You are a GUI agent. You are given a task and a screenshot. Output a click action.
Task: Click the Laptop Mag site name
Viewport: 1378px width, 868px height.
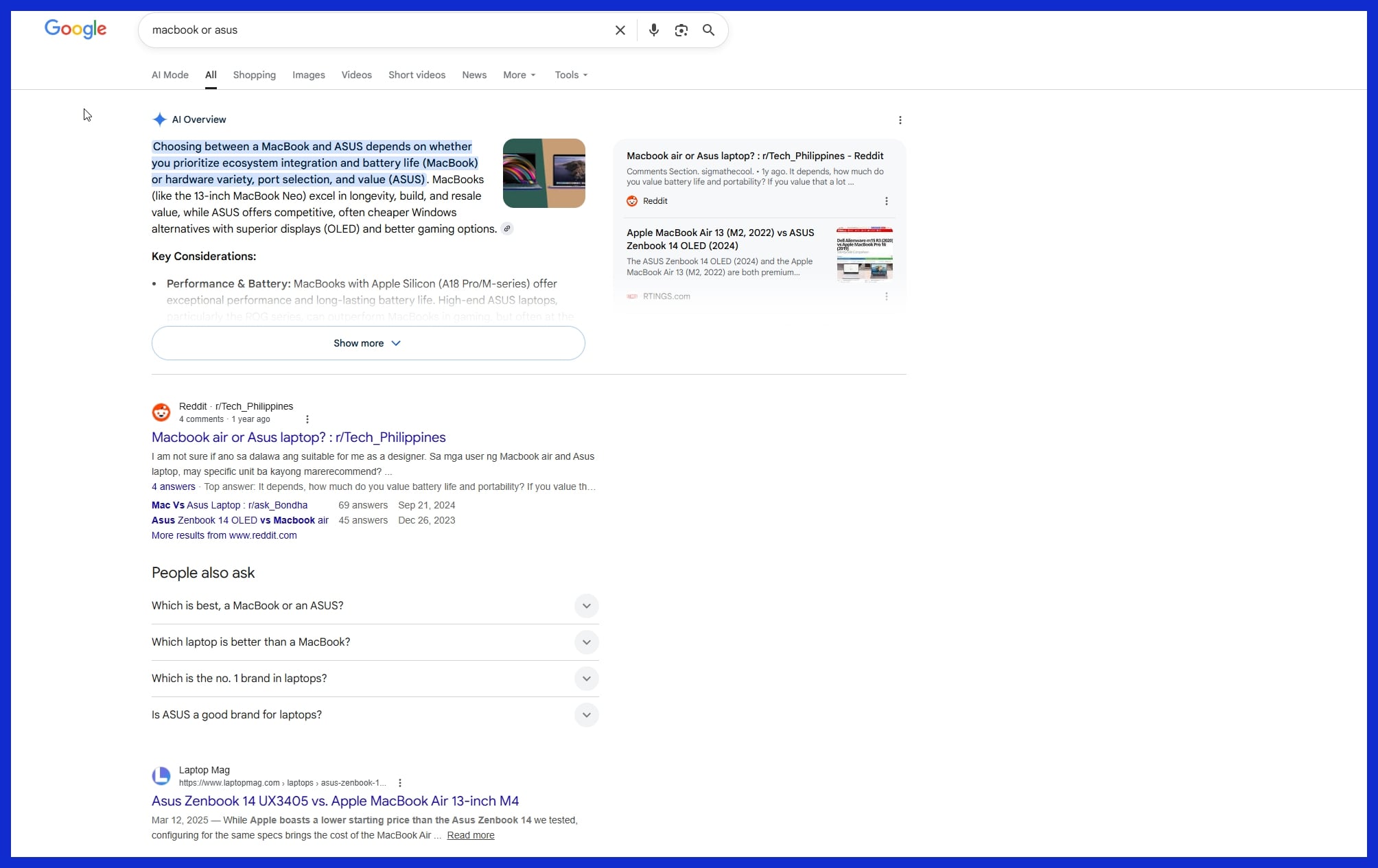[205, 770]
